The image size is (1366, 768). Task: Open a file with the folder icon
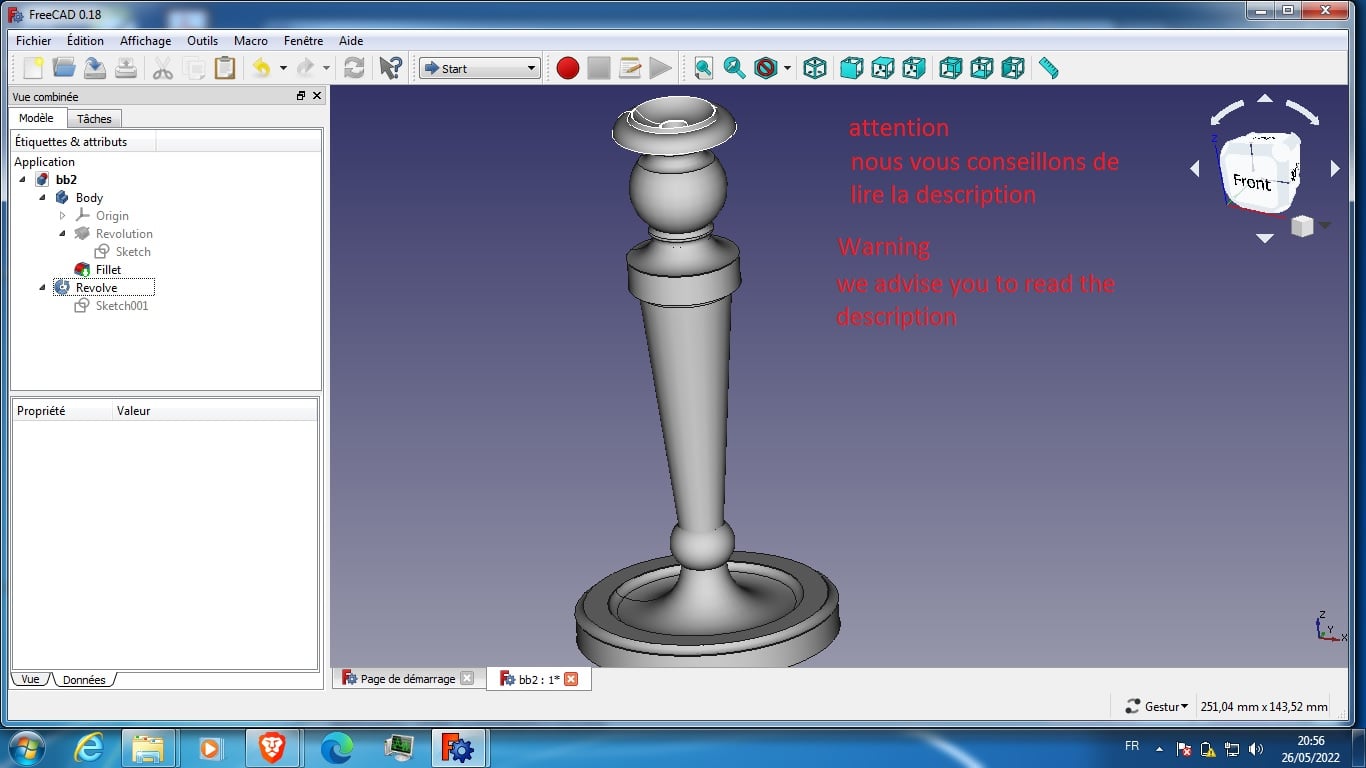click(64, 68)
